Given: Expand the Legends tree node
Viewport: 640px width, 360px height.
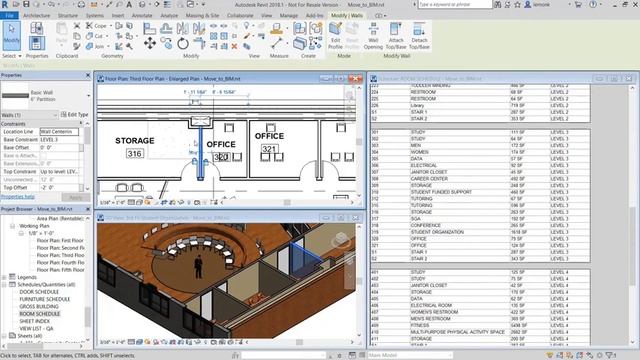Looking at the screenshot, I should (4, 277).
